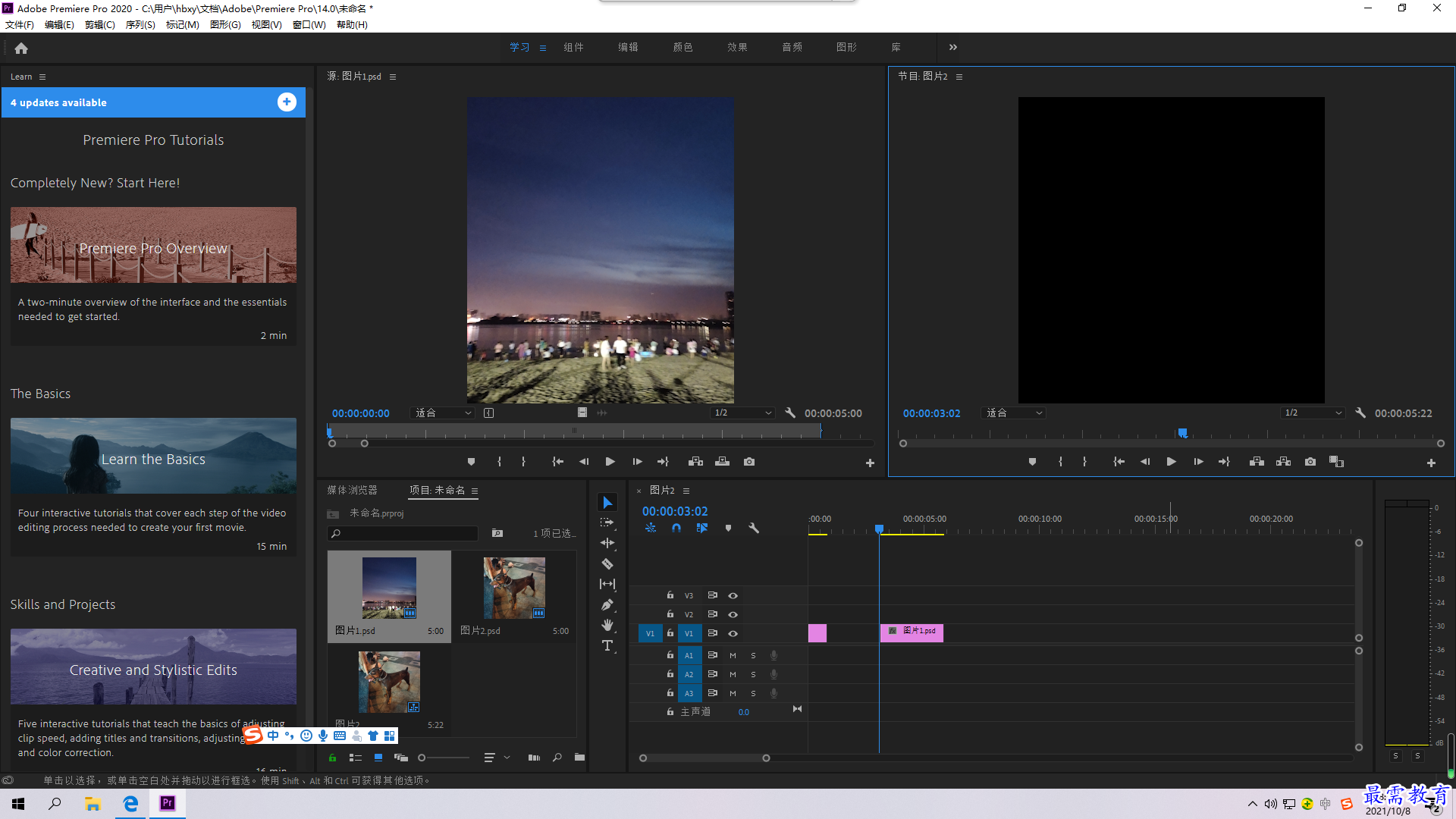
Task: Select the Pen tool
Action: click(607, 604)
